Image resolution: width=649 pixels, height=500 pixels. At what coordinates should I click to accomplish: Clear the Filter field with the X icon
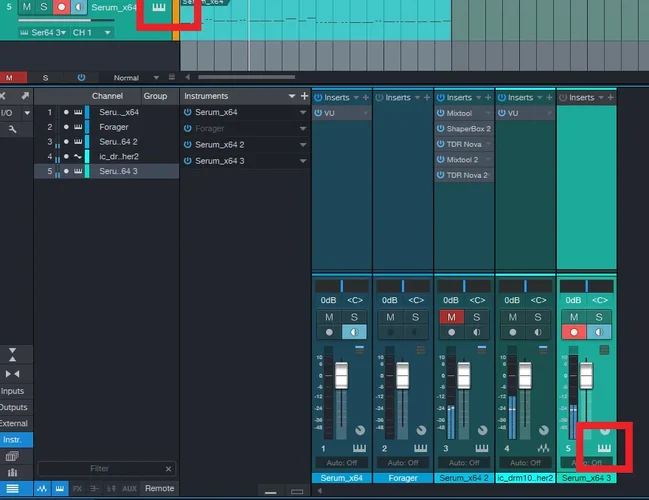pyautogui.click(x=167, y=468)
